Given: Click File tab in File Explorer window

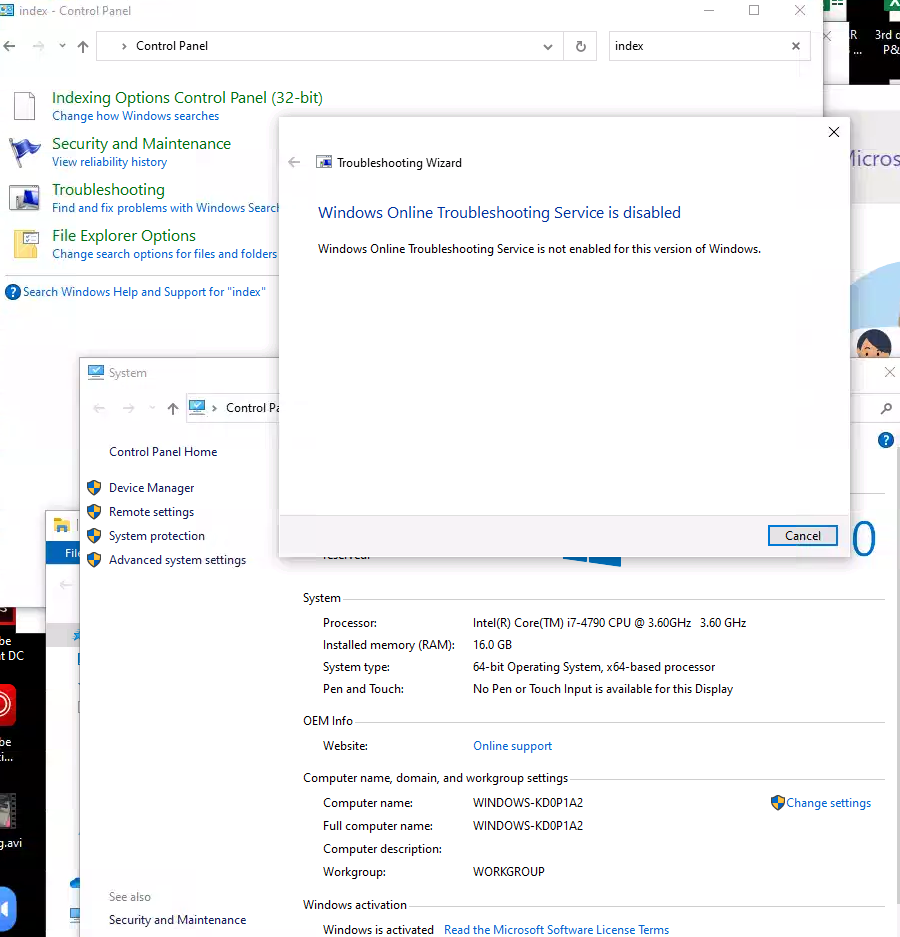Looking at the screenshot, I should (x=72, y=553).
